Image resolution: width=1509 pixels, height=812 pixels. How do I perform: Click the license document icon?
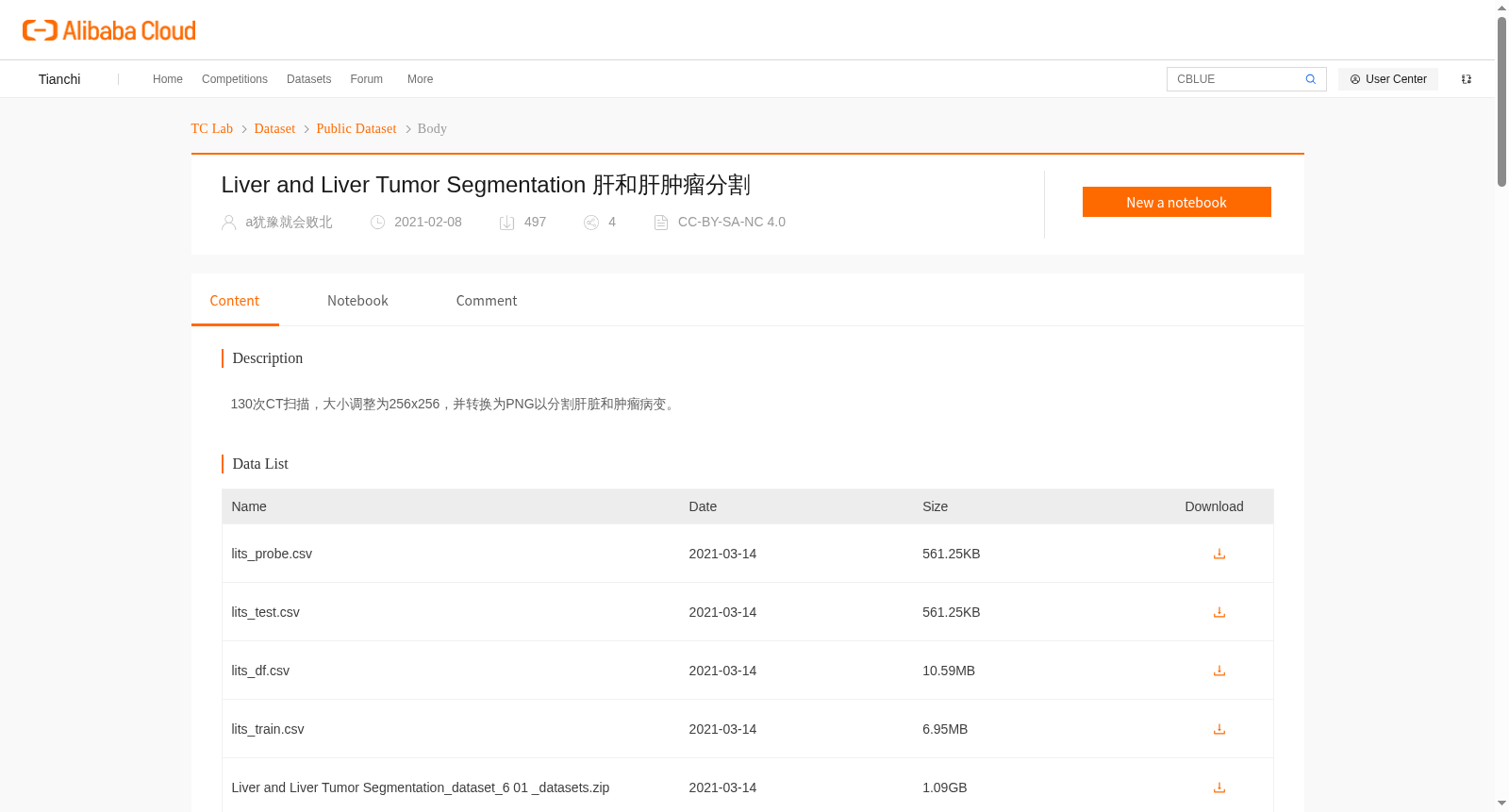(661, 223)
